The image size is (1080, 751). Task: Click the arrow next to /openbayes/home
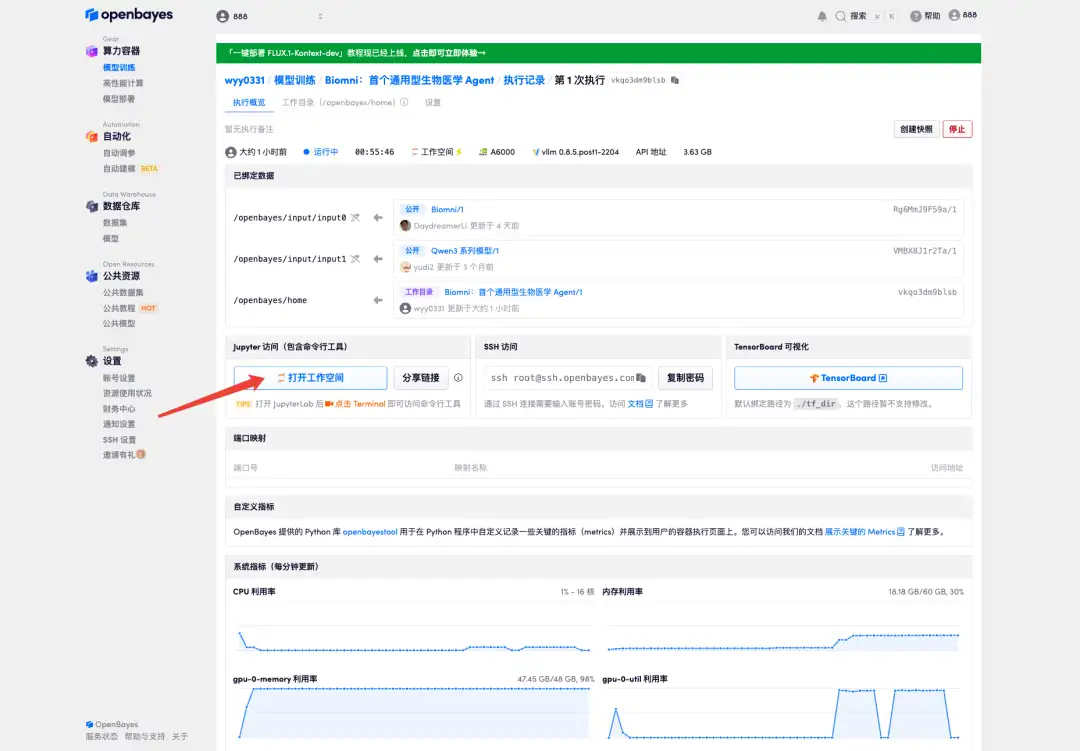point(377,300)
